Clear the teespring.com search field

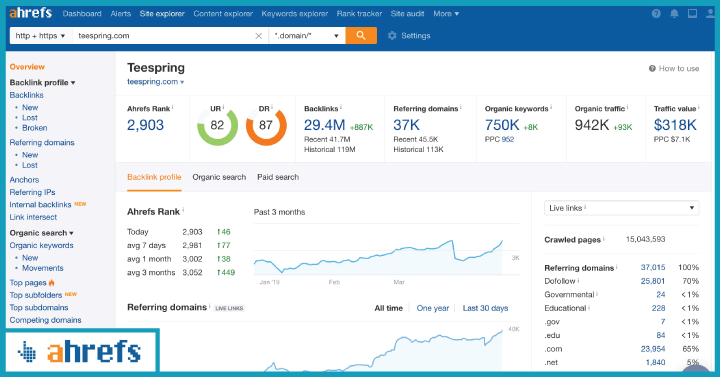[x=259, y=36]
